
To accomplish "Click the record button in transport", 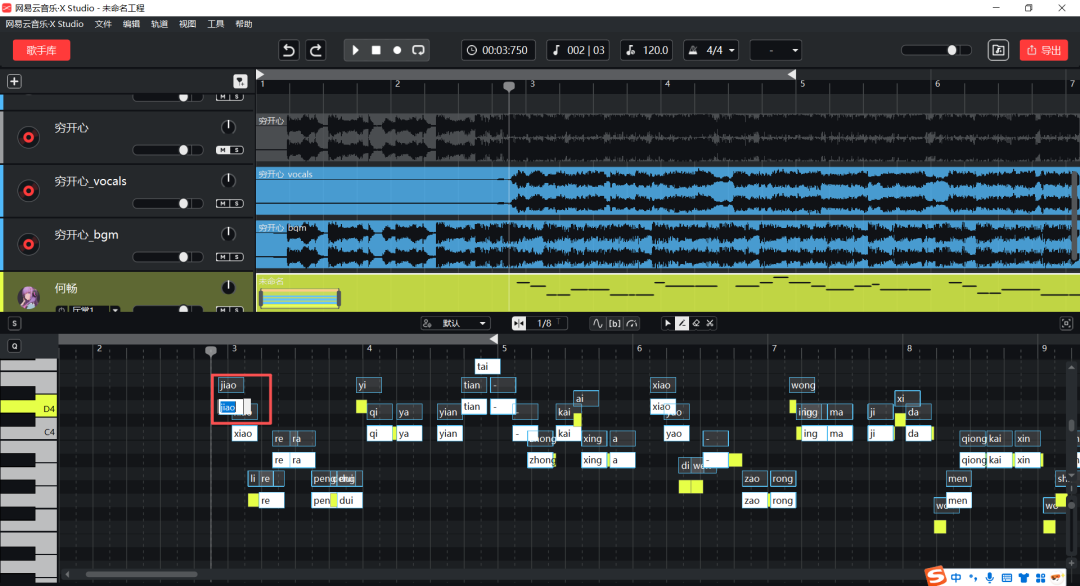I will click(397, 50).
